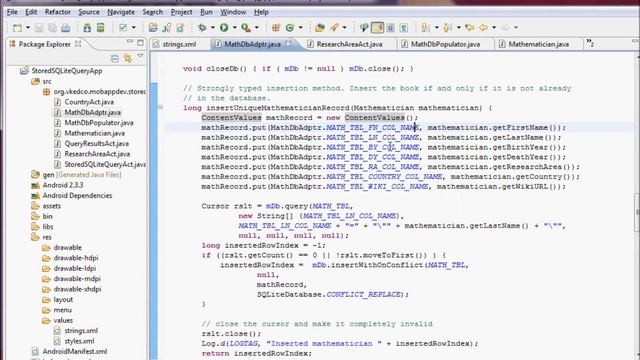Open the New wizard dropdown arrow
Viewport: 640px width, 360px height.
coord(28,28)
